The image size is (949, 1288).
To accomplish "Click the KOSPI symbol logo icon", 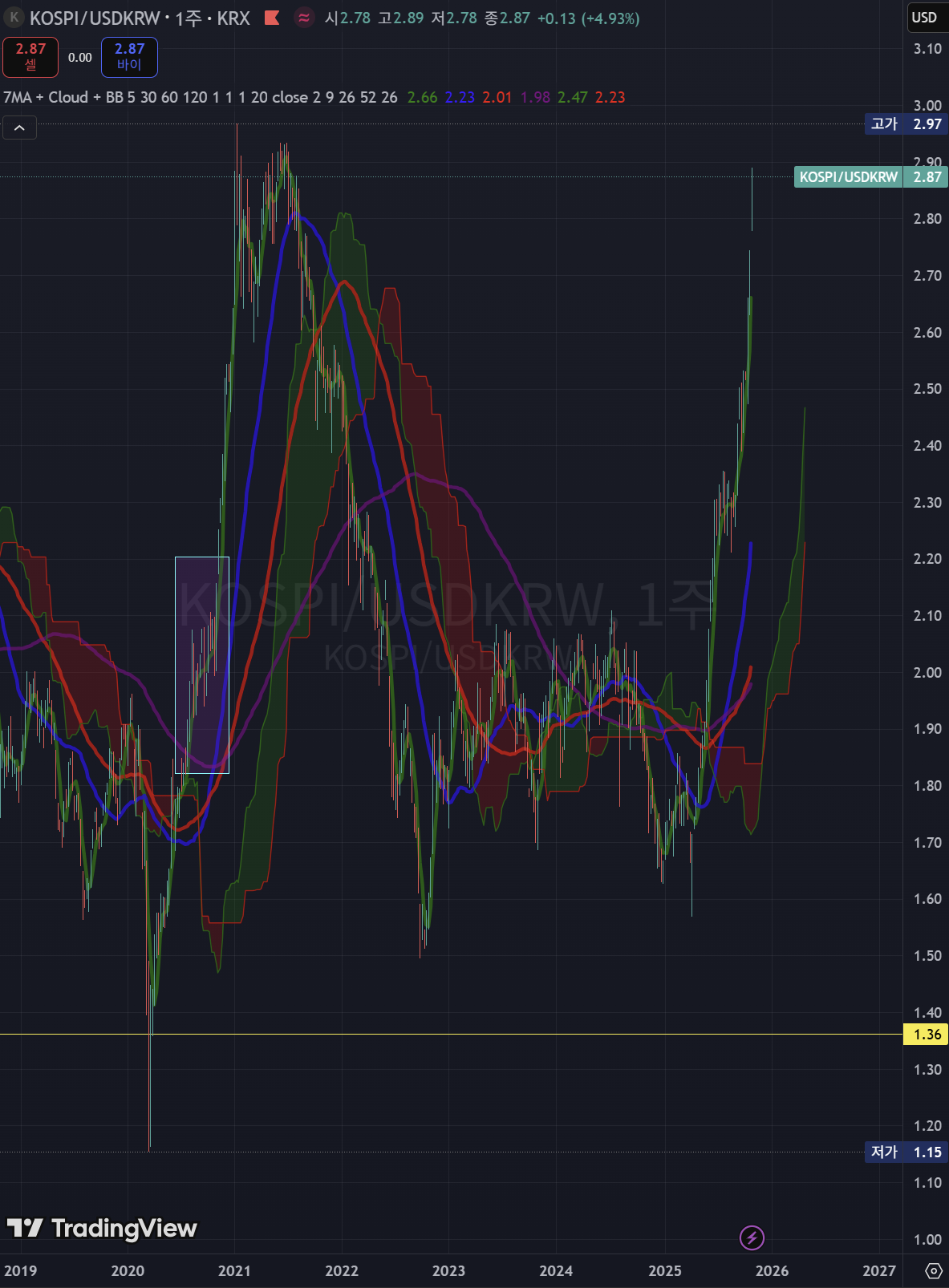I will [x=14, y=18].
